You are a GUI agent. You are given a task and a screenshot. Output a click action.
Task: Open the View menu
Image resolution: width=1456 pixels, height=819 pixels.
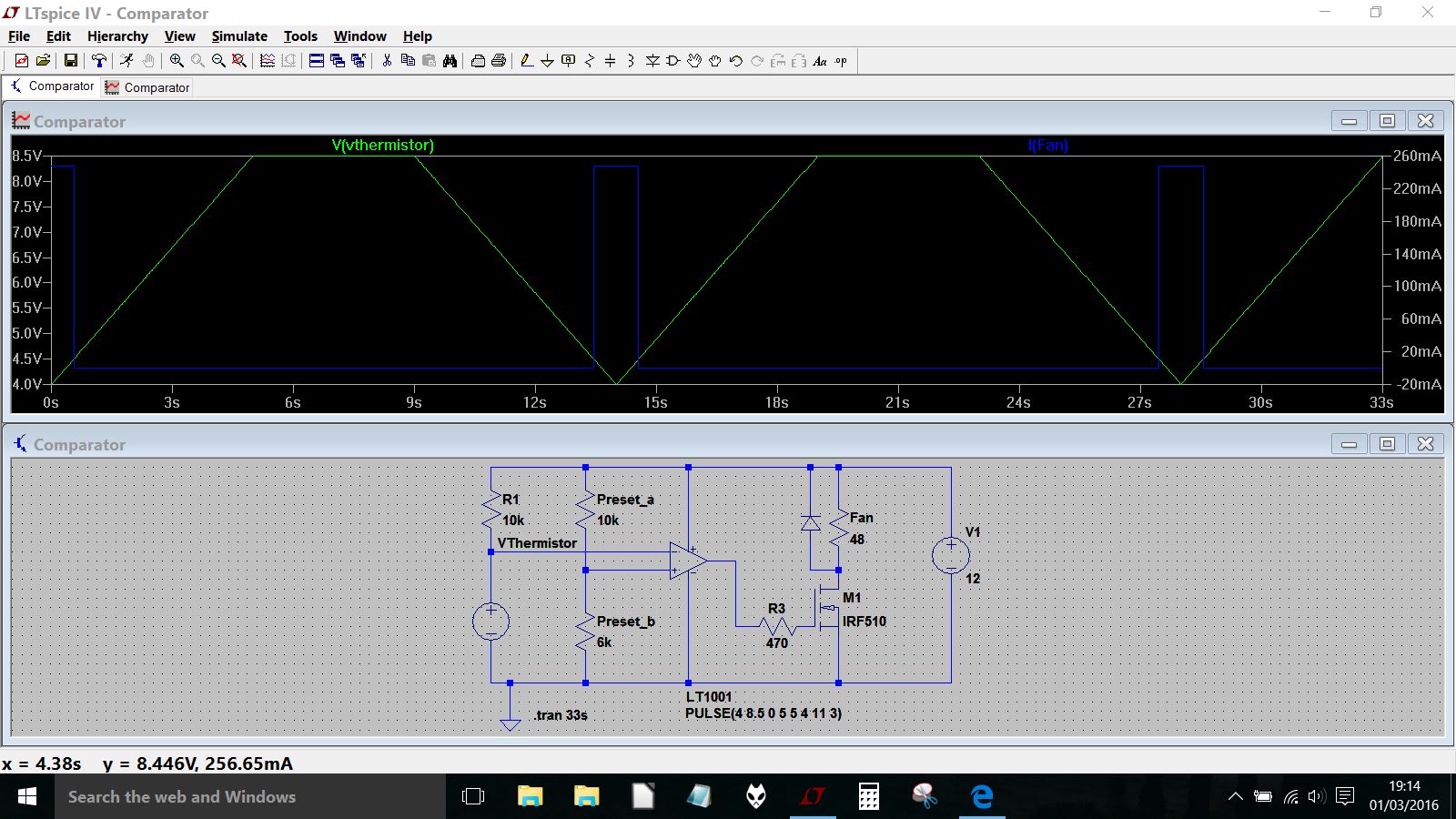tap(179, 36)
